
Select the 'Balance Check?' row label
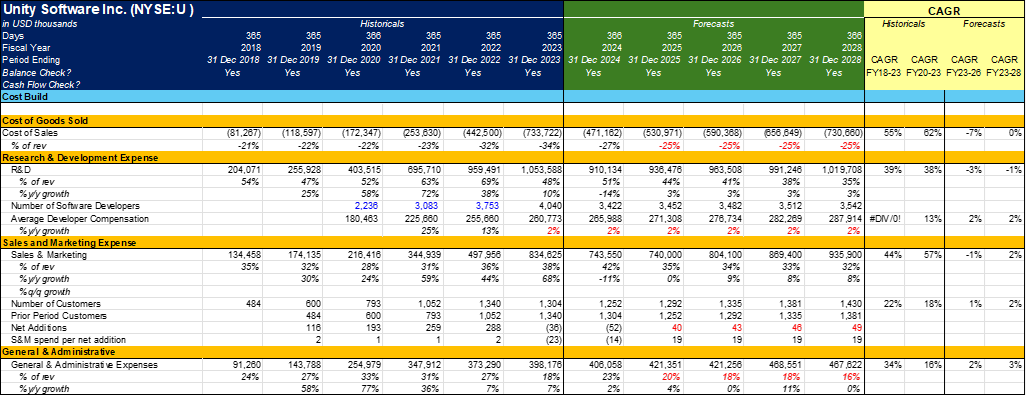[37, 73]
